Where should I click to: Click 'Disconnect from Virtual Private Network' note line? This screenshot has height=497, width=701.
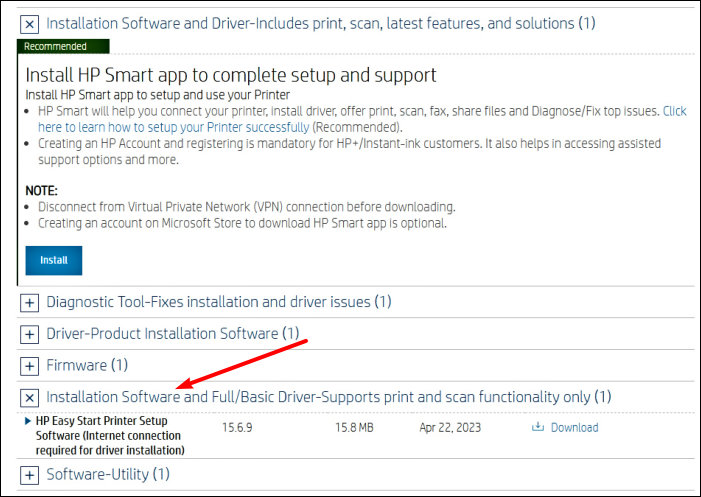[247, 207]
